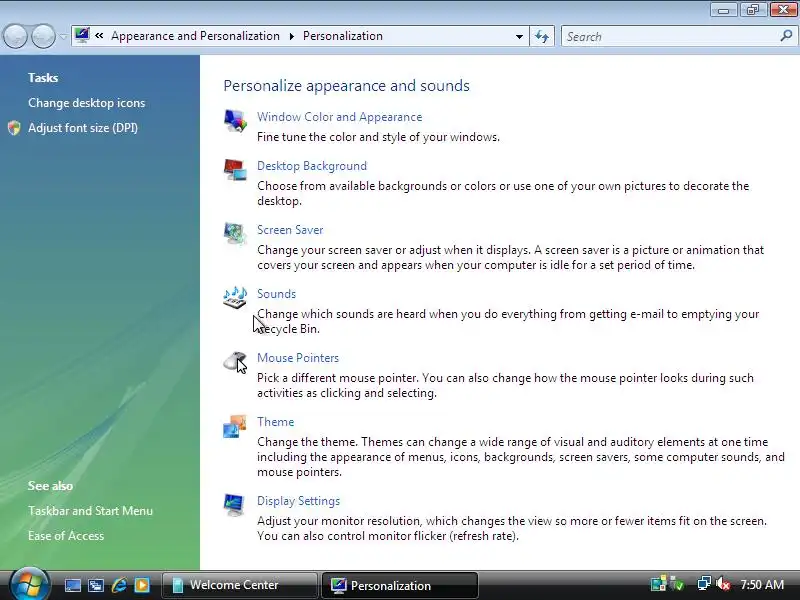This screenshot has height=600, width=800.
Task: Open the Theme link
Action: (275, 422)
